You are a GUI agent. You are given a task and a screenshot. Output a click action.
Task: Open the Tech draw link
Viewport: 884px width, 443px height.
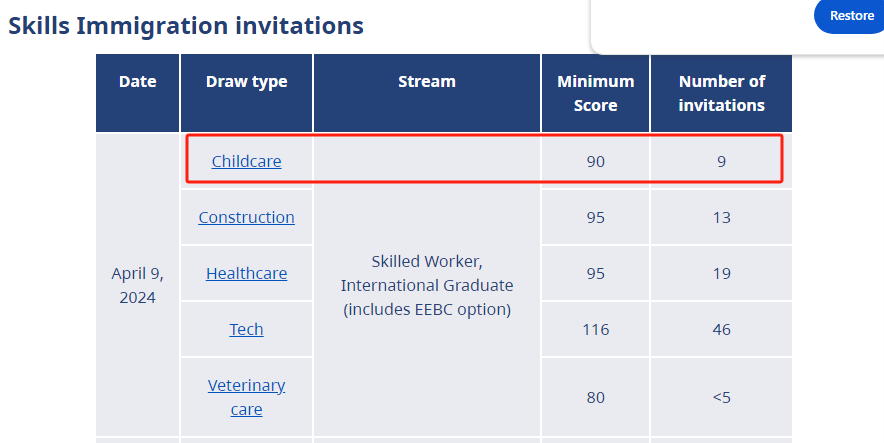246,329
